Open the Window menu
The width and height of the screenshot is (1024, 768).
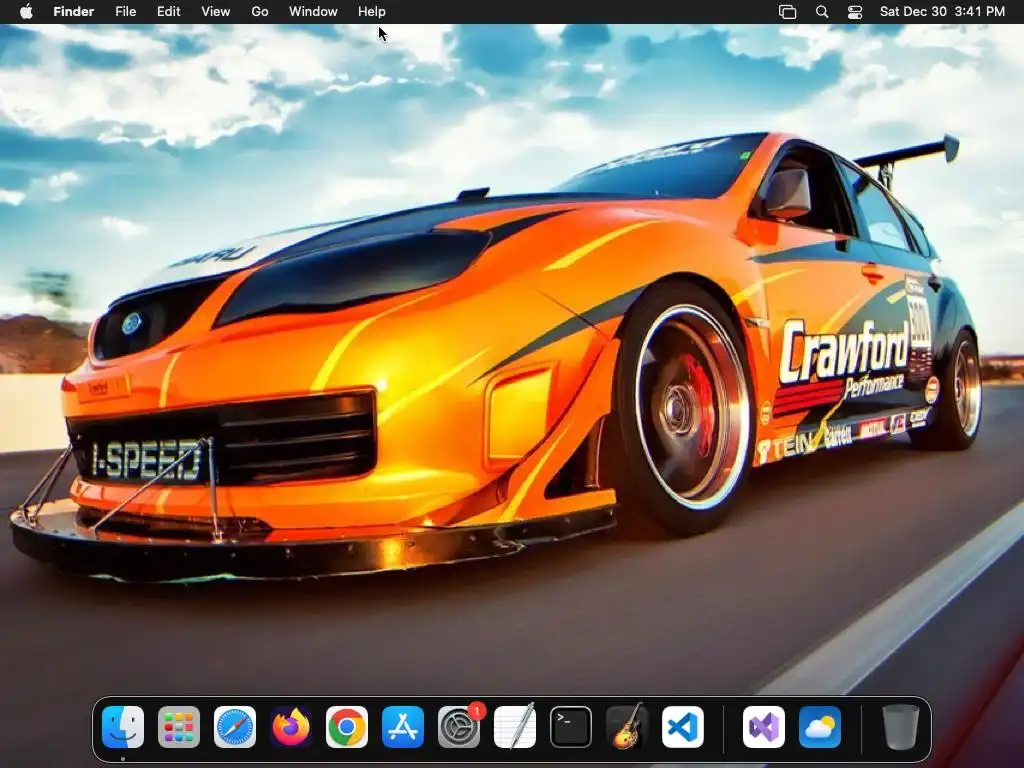click(x=313, y=11)
